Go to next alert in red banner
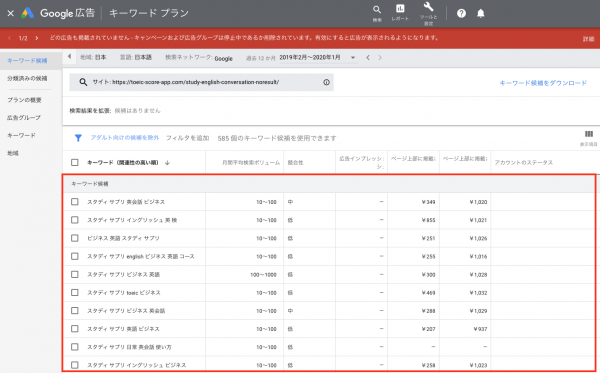The height and width of the screenshot is (373, 600). [37, 38]
